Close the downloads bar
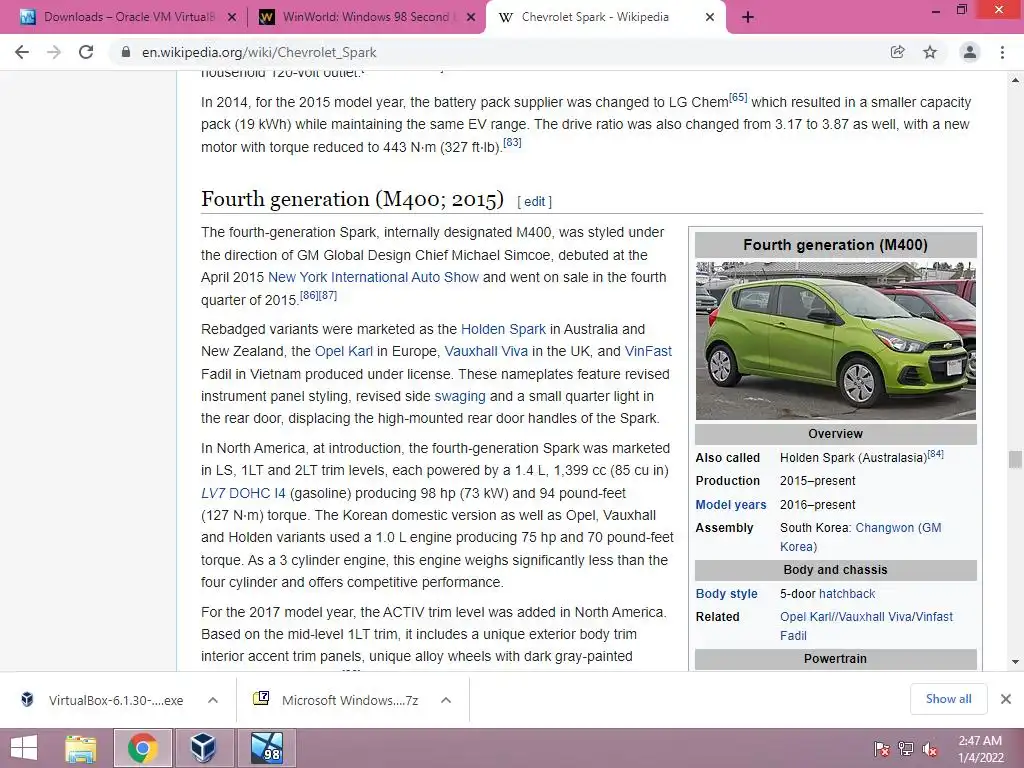Image resolution: width=1024 pixels, height=768 pixels. click(x=1006, y=699)
